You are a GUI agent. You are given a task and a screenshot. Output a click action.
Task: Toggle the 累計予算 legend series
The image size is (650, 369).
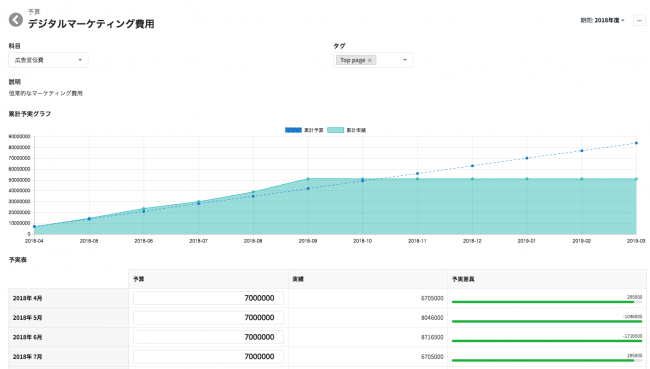[304, 130]
